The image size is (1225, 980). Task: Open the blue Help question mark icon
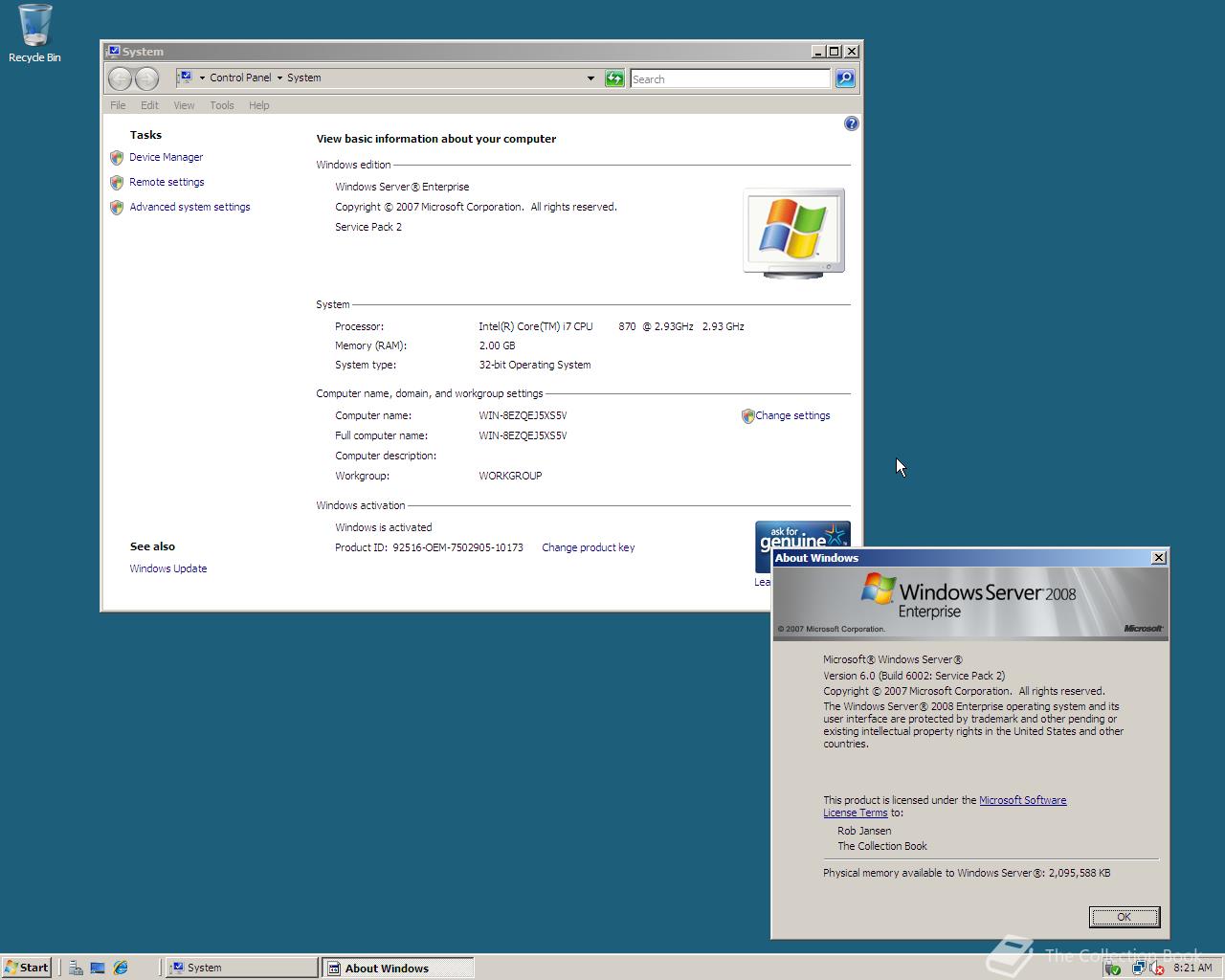pos(852,123)
